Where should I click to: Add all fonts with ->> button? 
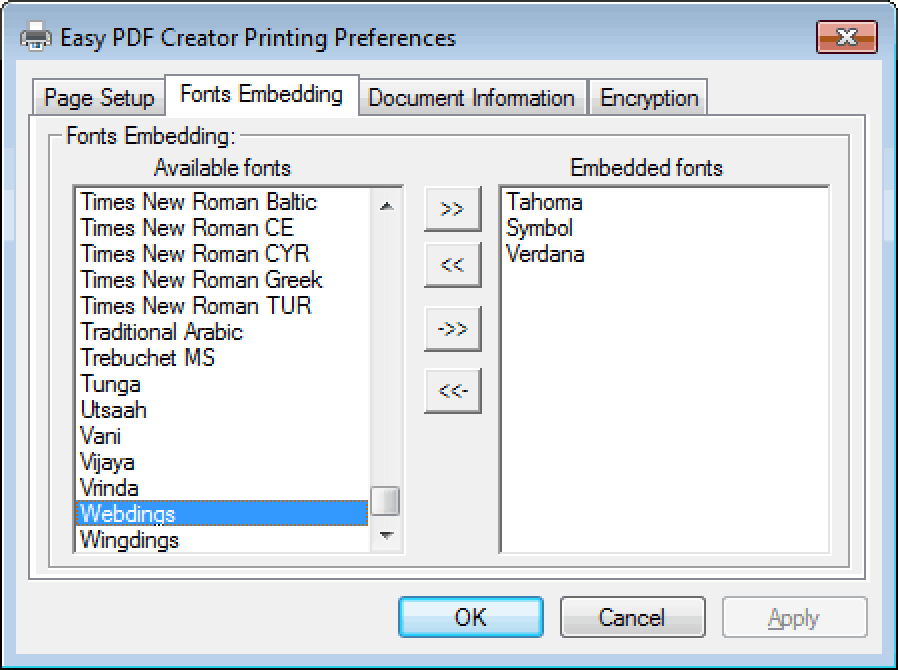(452, 329)
